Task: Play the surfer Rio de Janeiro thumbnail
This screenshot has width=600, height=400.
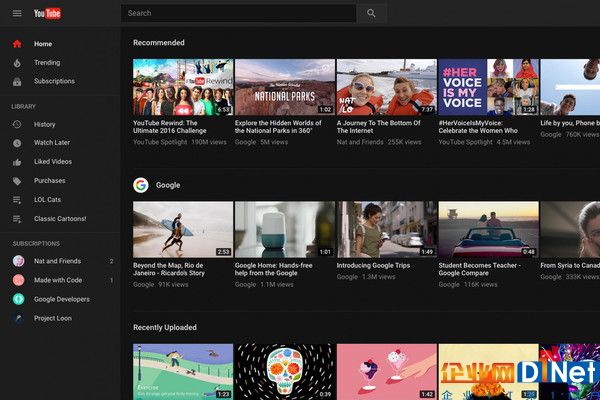Action: 183,229
